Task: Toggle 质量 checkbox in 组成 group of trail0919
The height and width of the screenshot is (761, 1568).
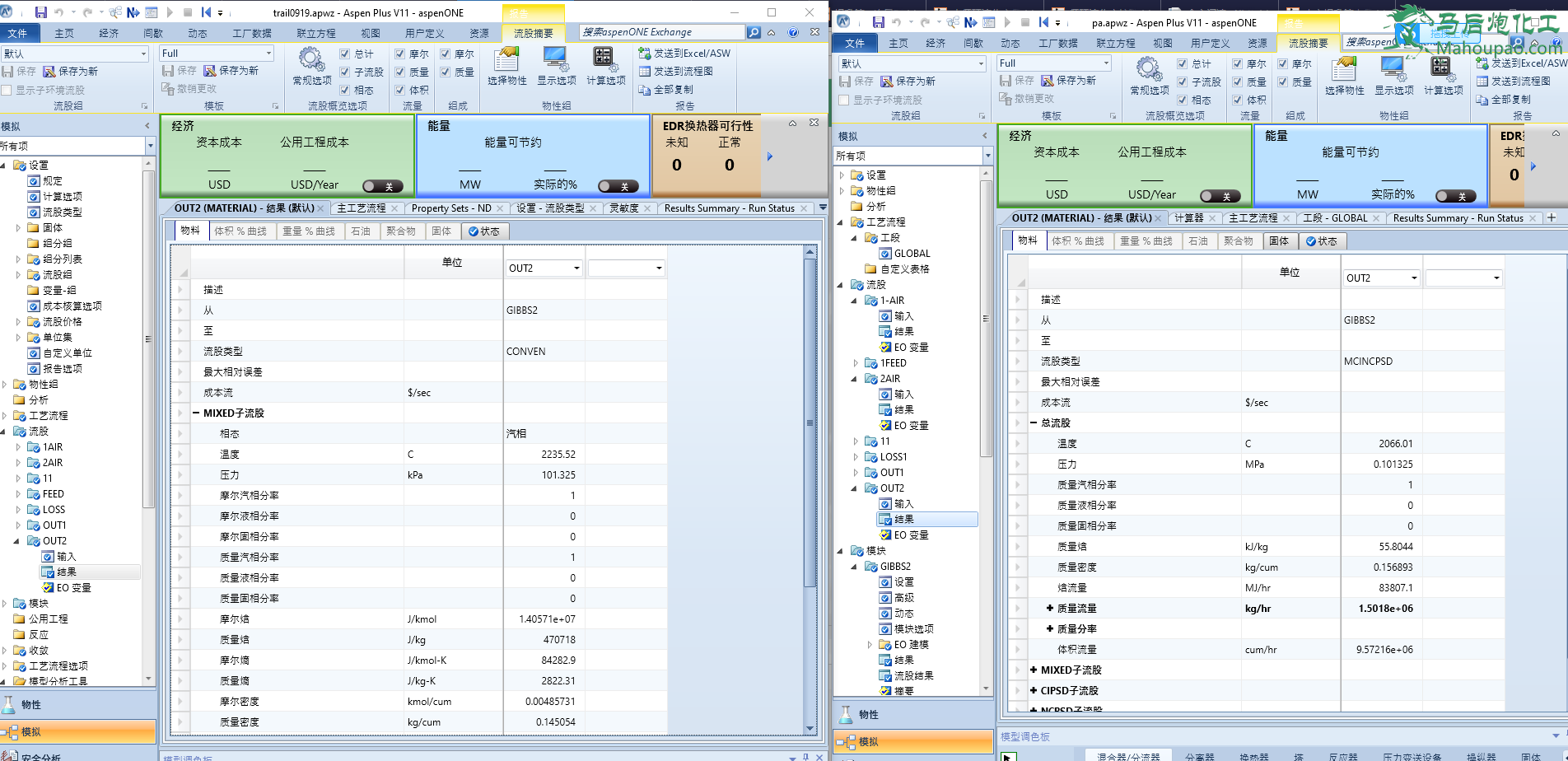Action: (x=445, y=72)
